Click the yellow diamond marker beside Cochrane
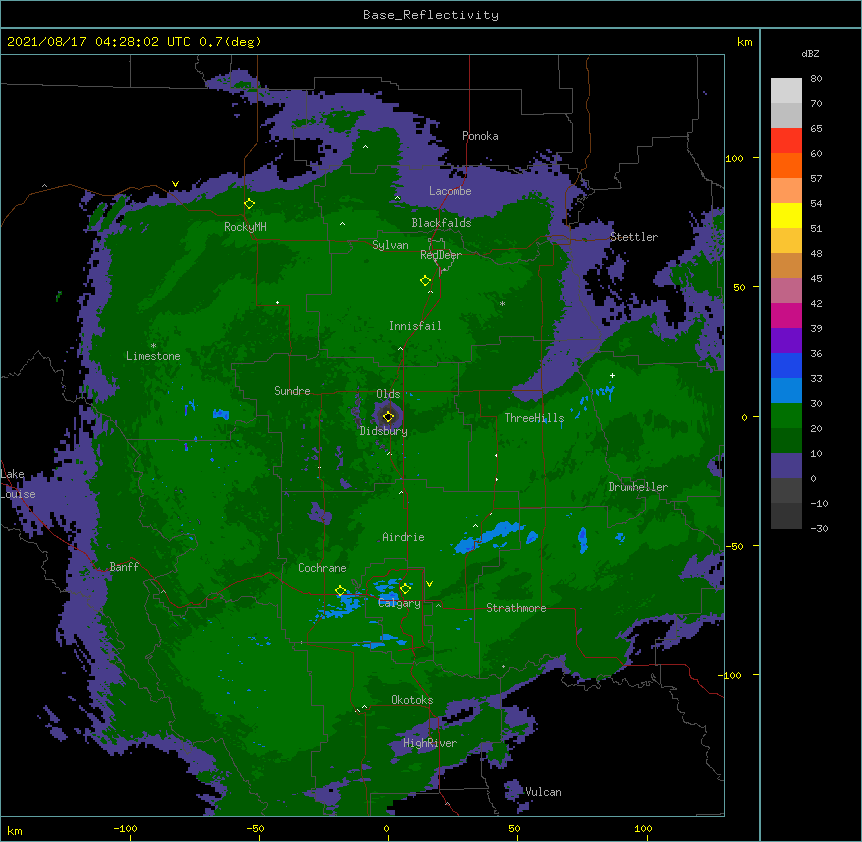 [340, 591]
